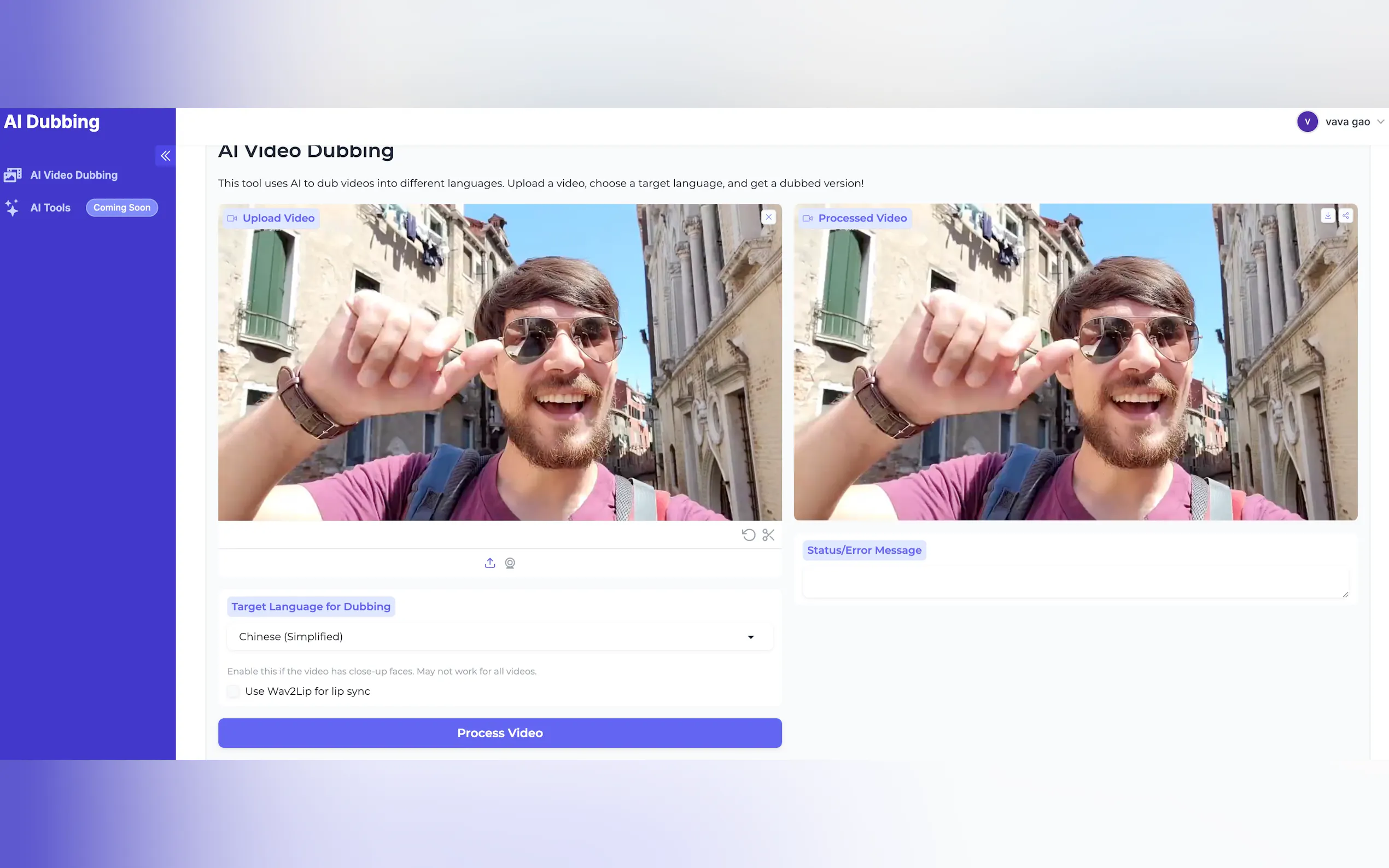
Task: Click the Status/Error Message text area
Action: pos(1075,583)
